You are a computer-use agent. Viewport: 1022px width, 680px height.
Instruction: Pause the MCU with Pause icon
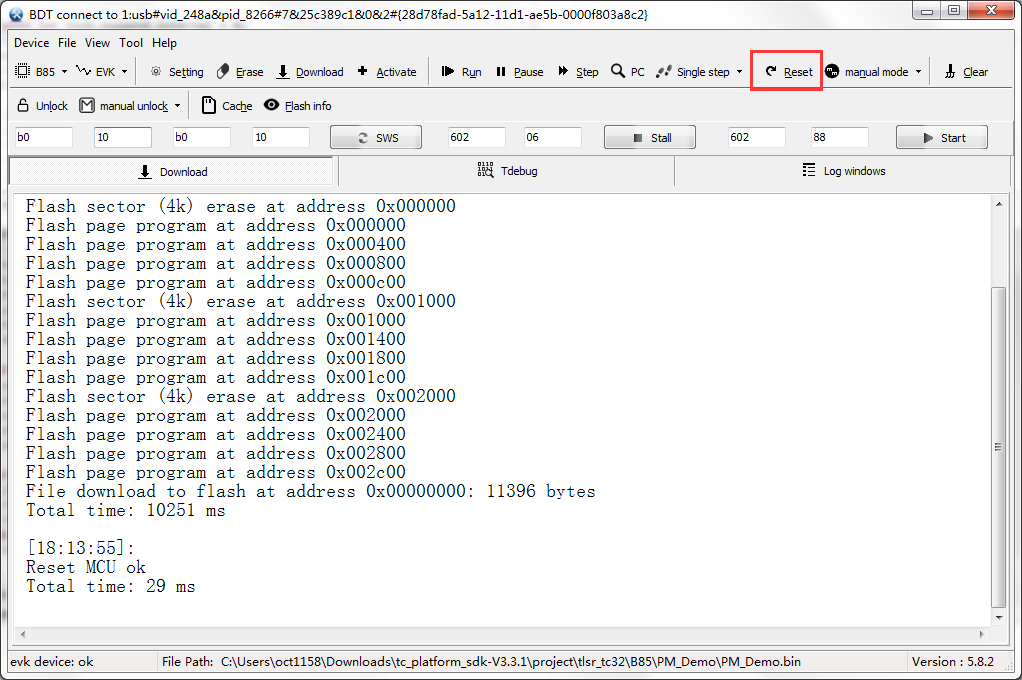pos(501,72)
